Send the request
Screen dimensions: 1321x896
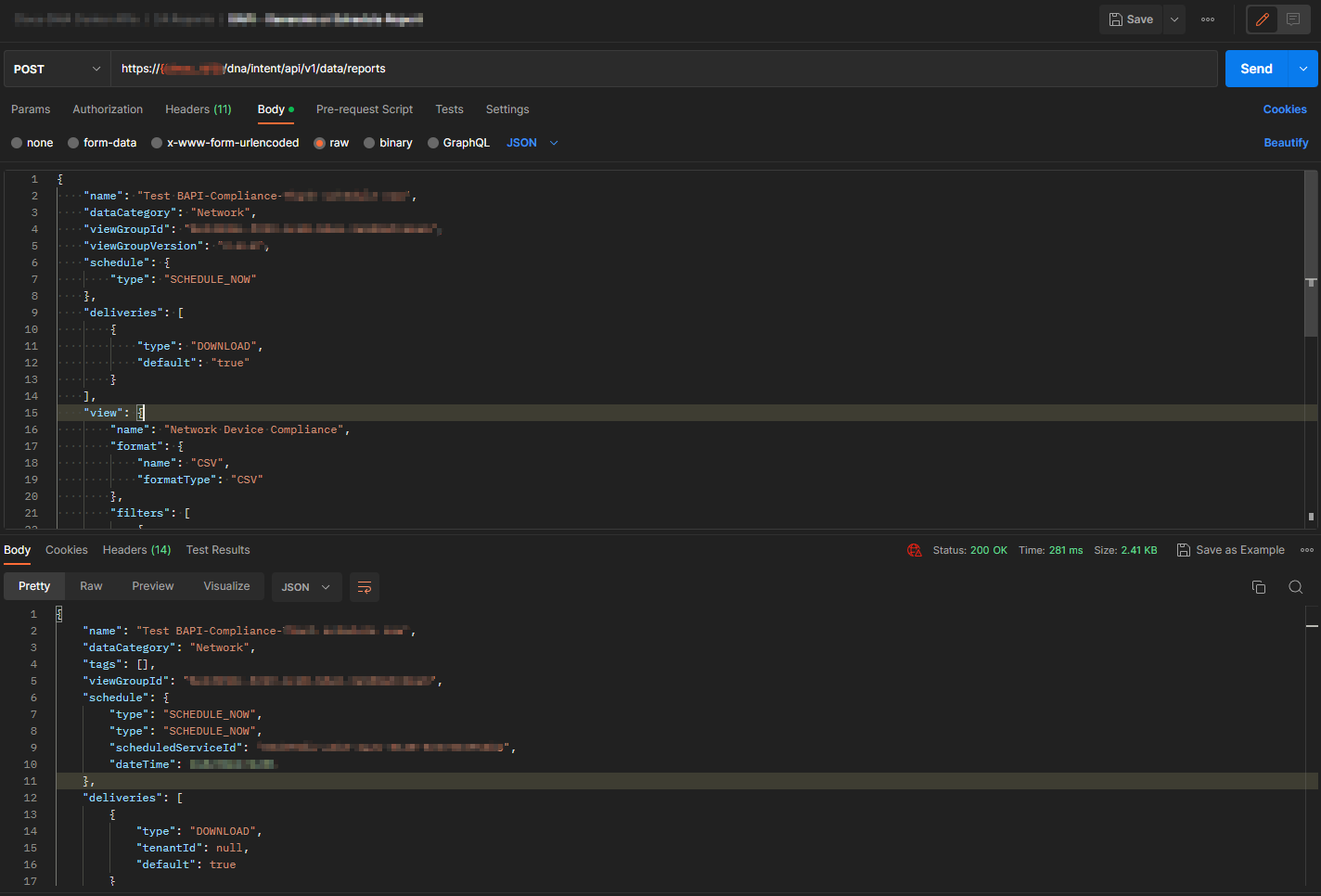click(x=1256, y=69)
